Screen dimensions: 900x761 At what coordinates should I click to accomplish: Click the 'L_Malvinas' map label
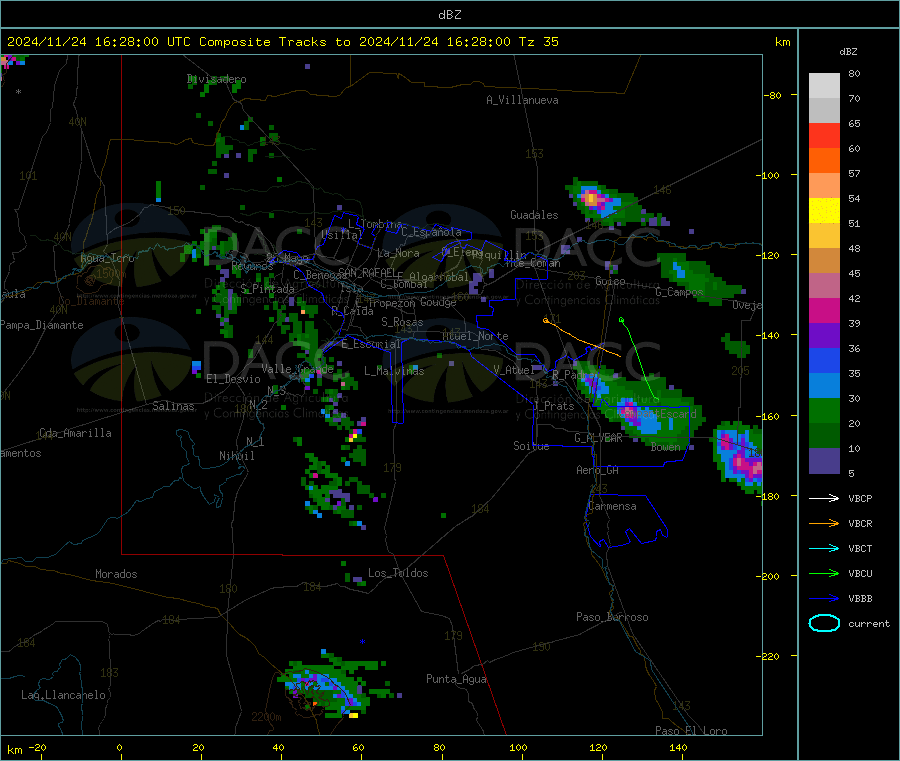(394, 371)
